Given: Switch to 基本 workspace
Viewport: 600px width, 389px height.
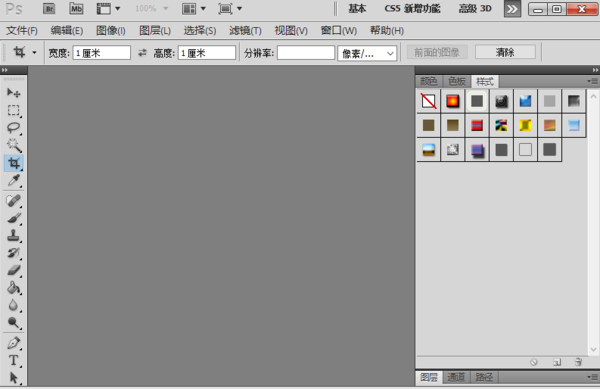Looking at the screenshot, I should point(357,8).
